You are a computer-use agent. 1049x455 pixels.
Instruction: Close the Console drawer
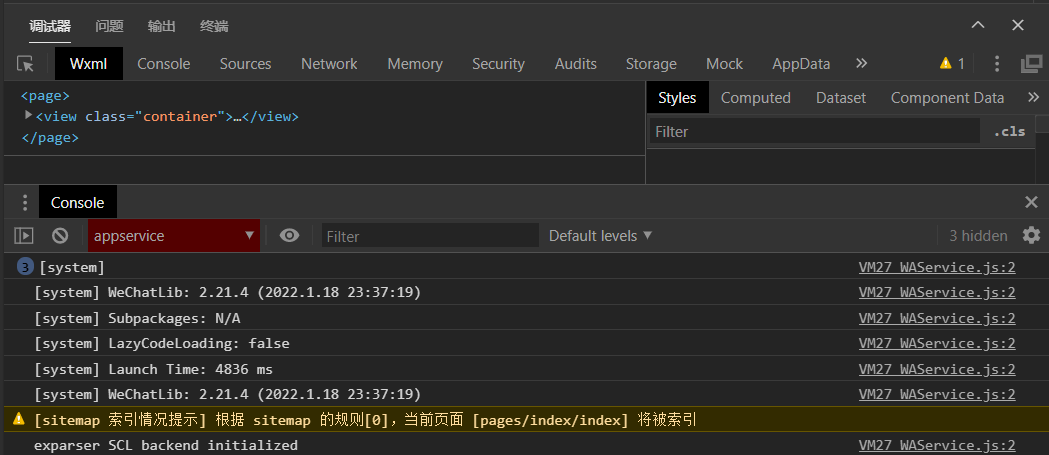(1032, 202)
